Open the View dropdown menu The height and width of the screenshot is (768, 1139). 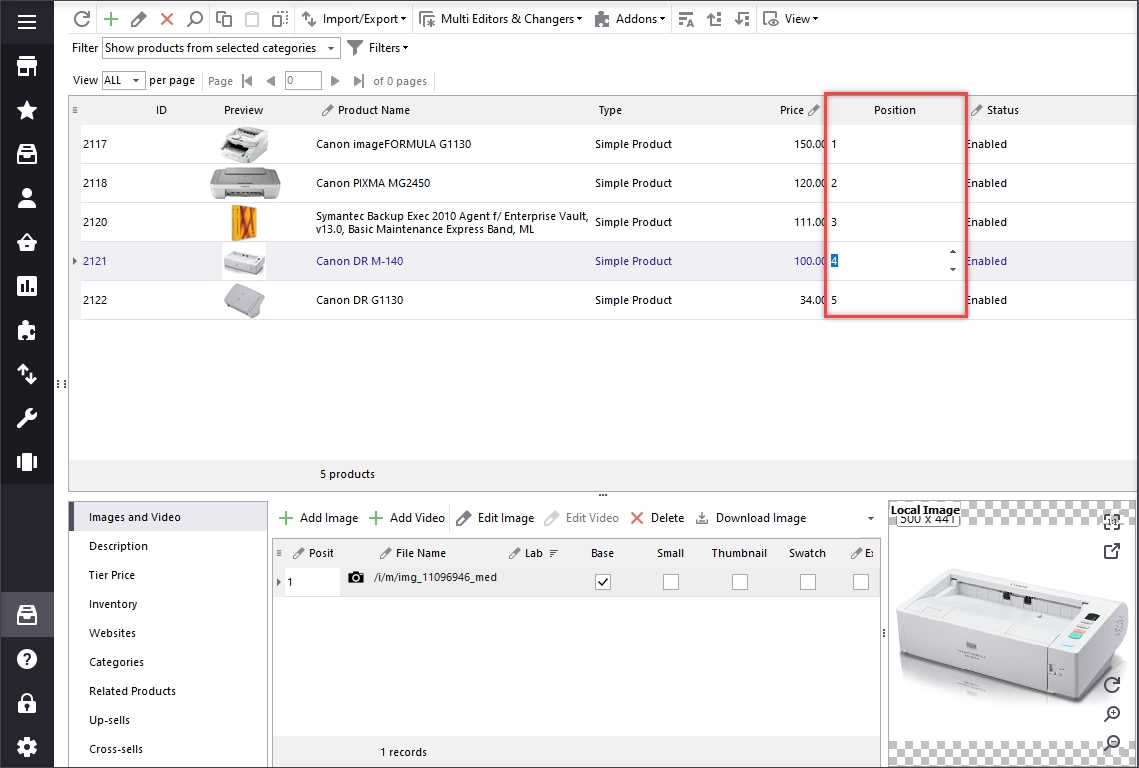coord(790,19)
